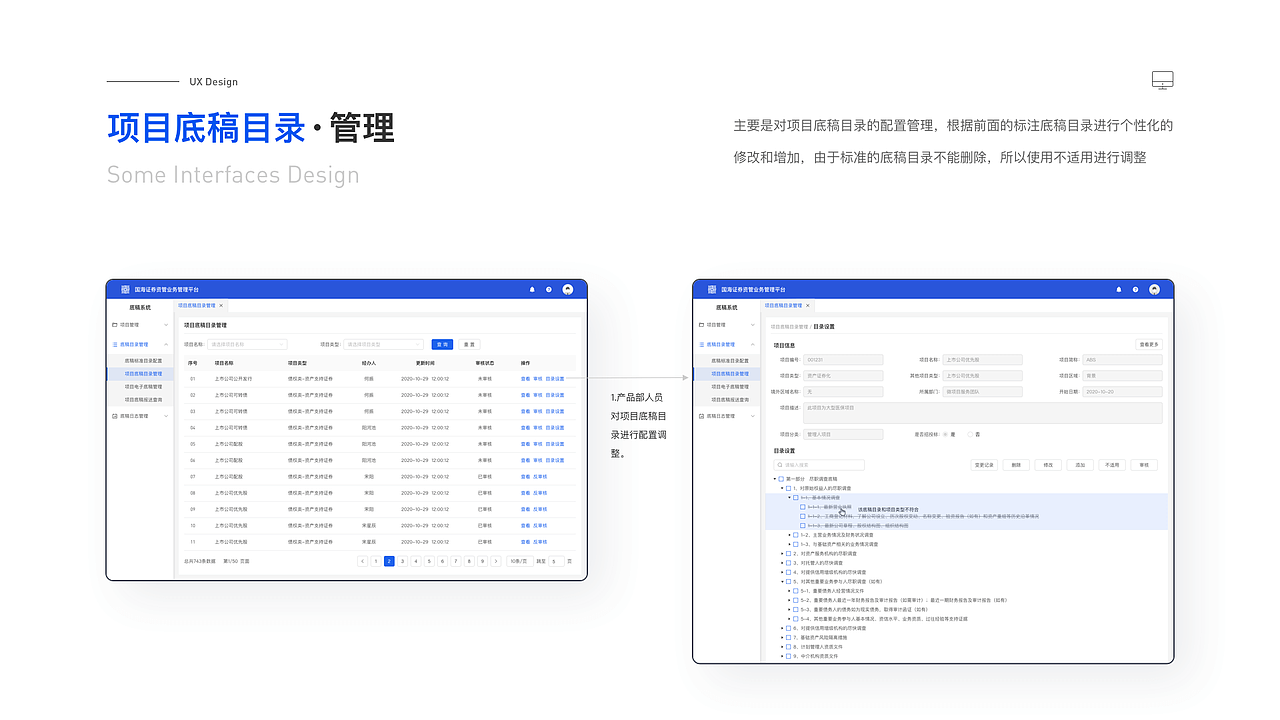Click search magnifier icon in 目录设置 search box
Image resolution: width=1280 pixels, height=720 pixels.
click(780, 465)
